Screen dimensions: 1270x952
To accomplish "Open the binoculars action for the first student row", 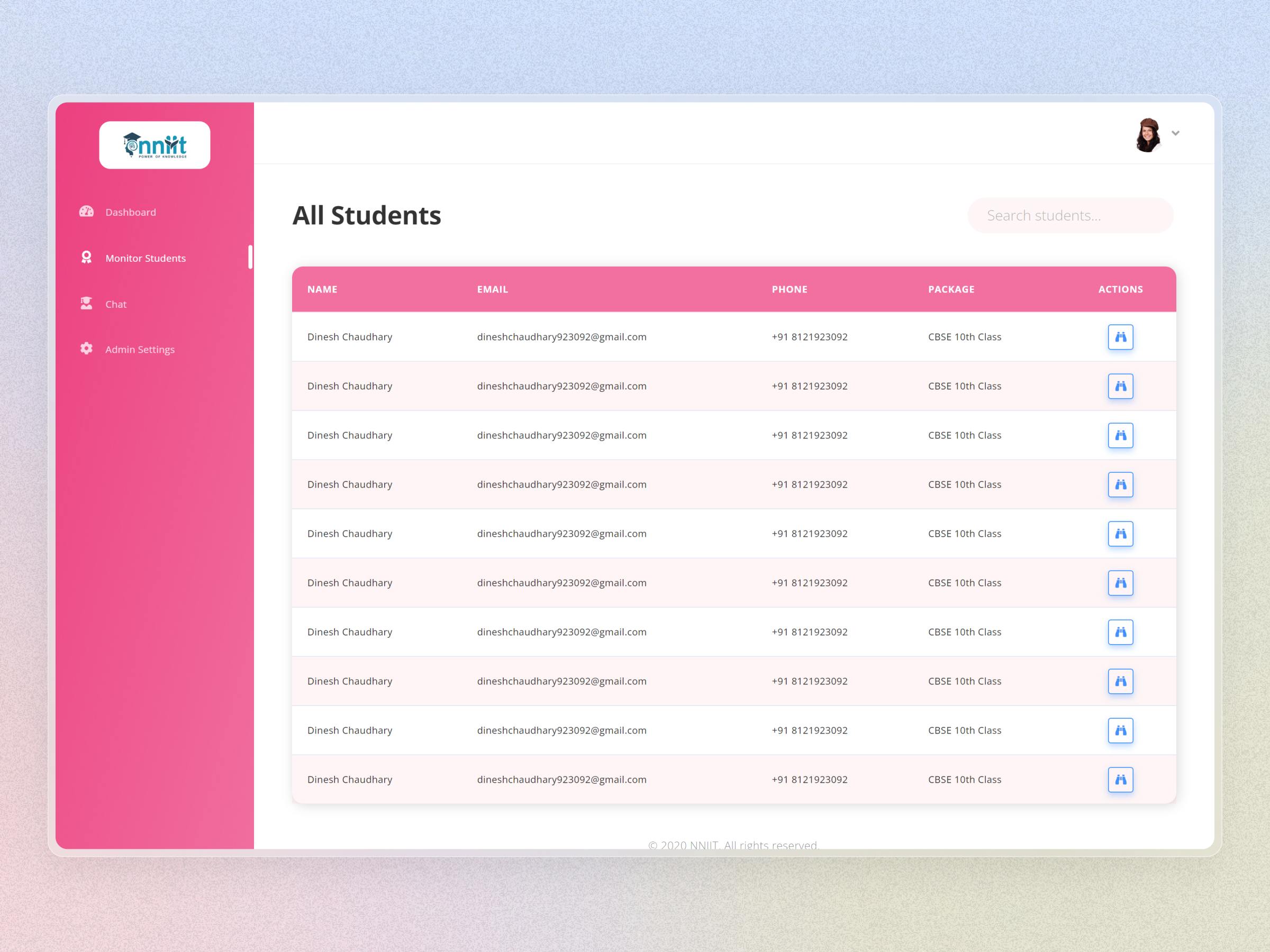I will tap(1120, 337).
